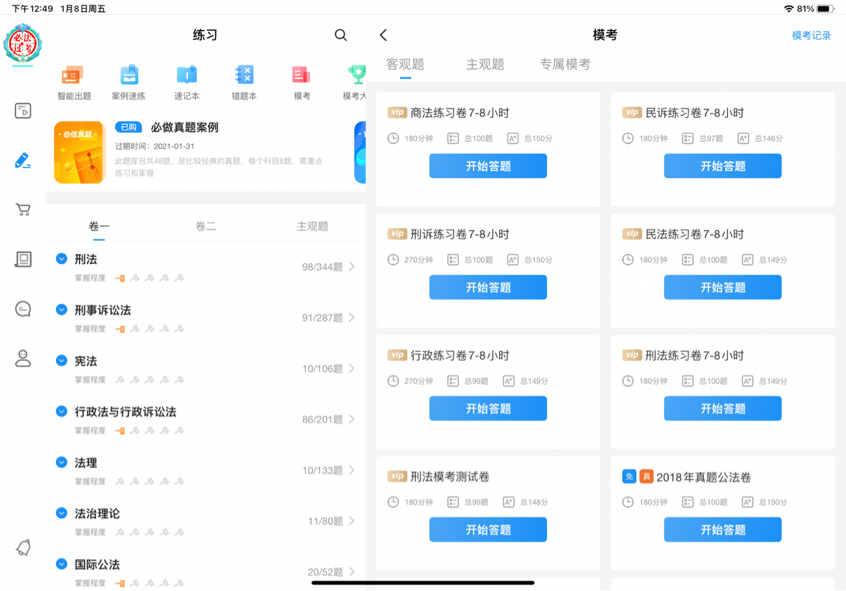The height and width of the screenshot is (591, 846).
Task: Select the pencil practice sidebar icon
Action: 23,160
